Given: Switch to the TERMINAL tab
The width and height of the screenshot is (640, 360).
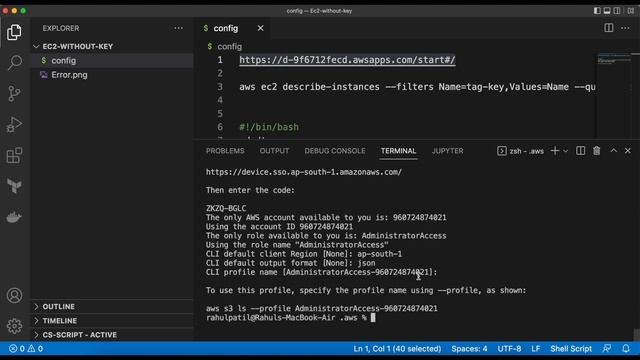Looking at the screenshot, I should (x=398, y=151).
